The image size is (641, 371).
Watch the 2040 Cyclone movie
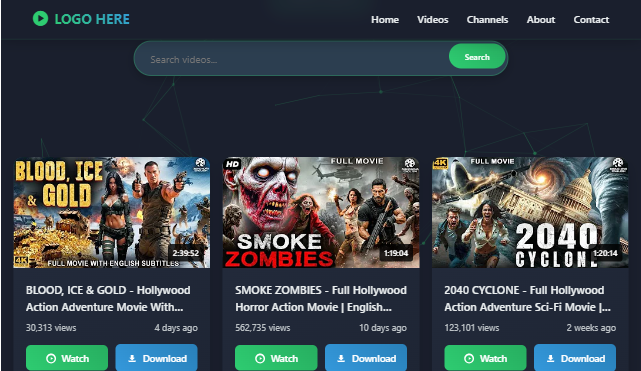[485, 358]
